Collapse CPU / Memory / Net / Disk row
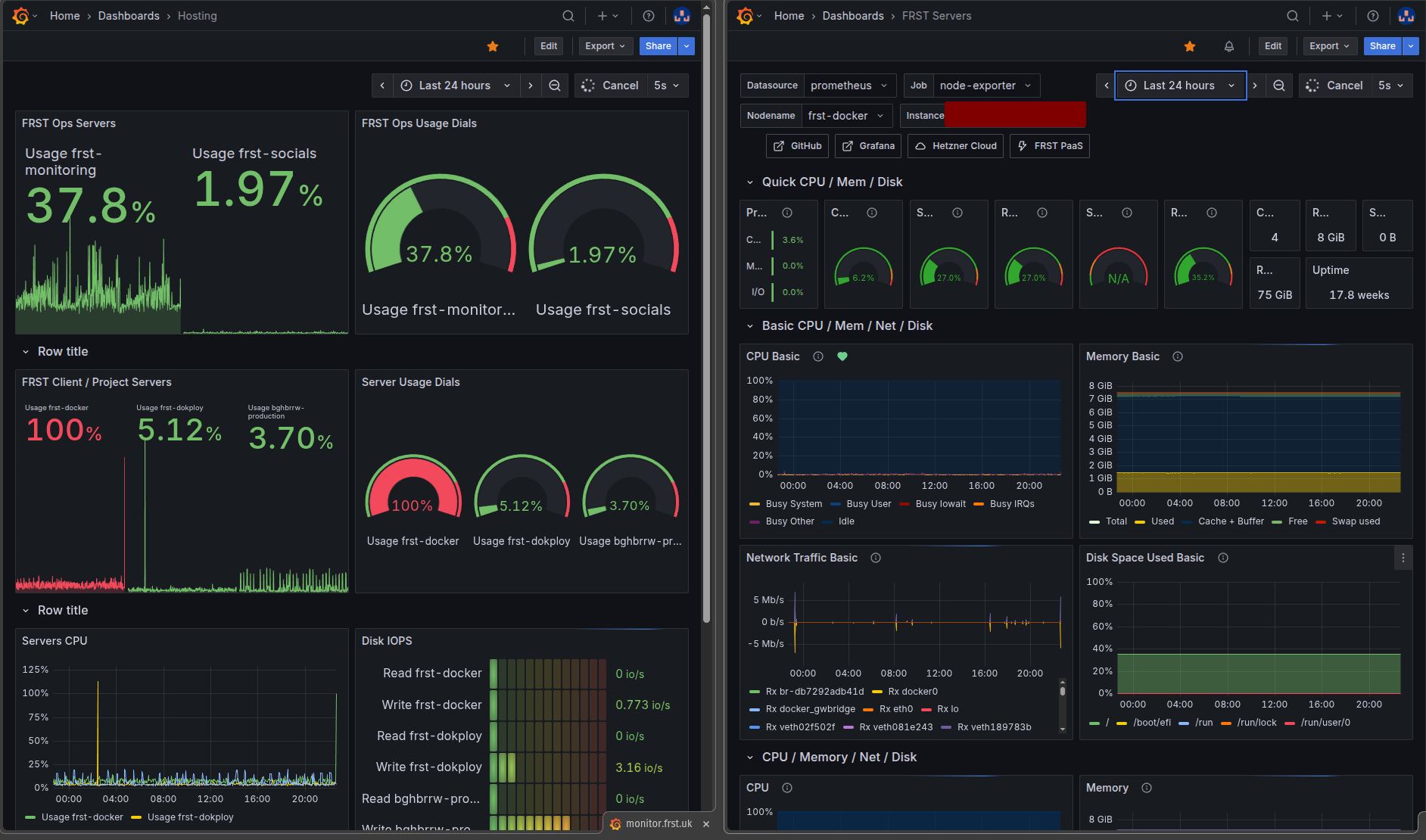This screenshot has width=1426, height=840. click(x=750, y=758)
